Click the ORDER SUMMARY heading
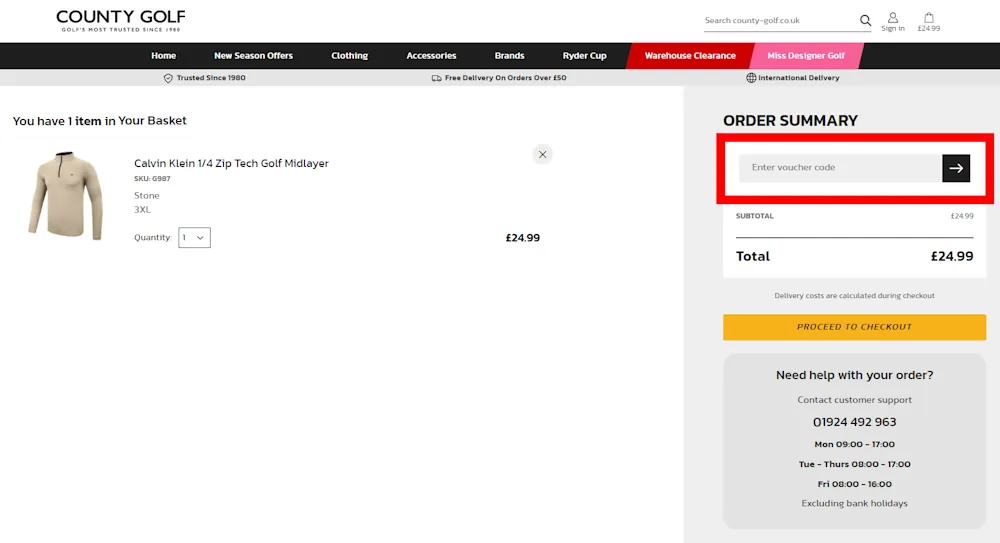 790,121
